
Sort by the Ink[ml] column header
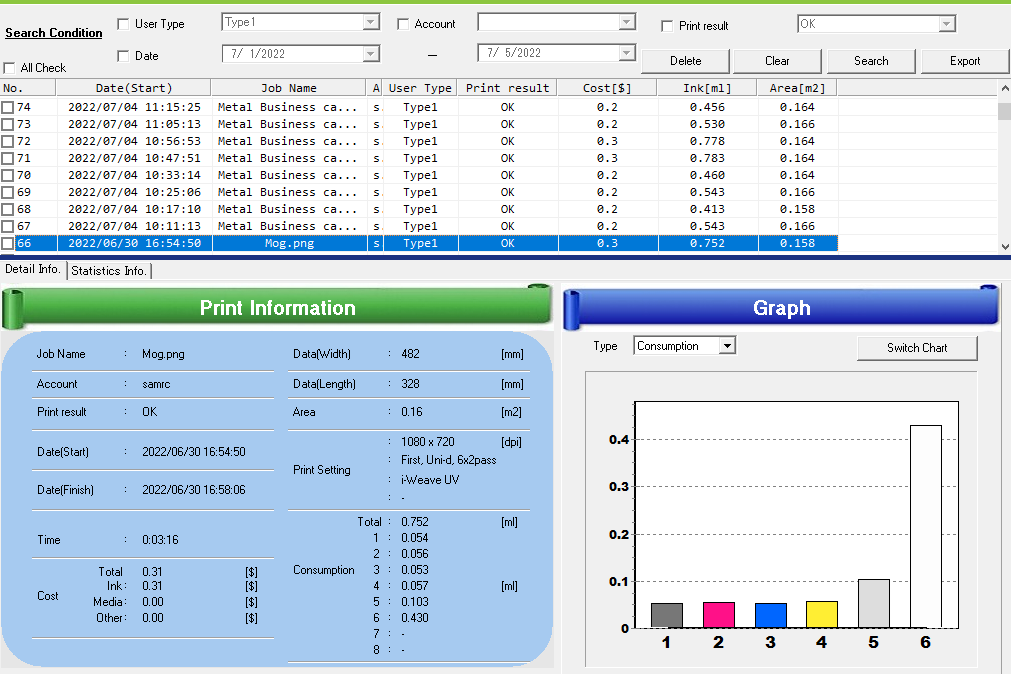click(x=707, y=88)
